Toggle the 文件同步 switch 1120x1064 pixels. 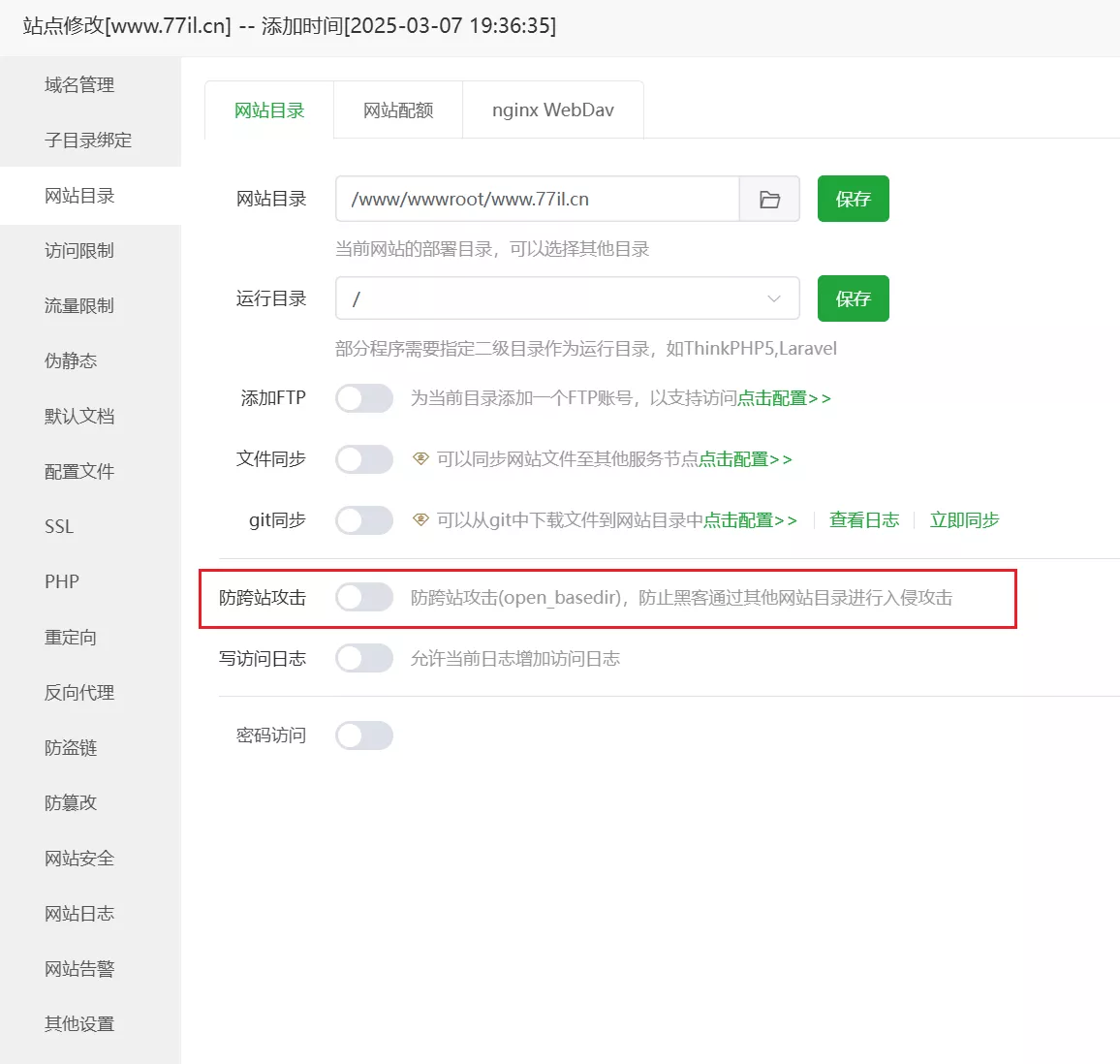[x=364, y=459]
